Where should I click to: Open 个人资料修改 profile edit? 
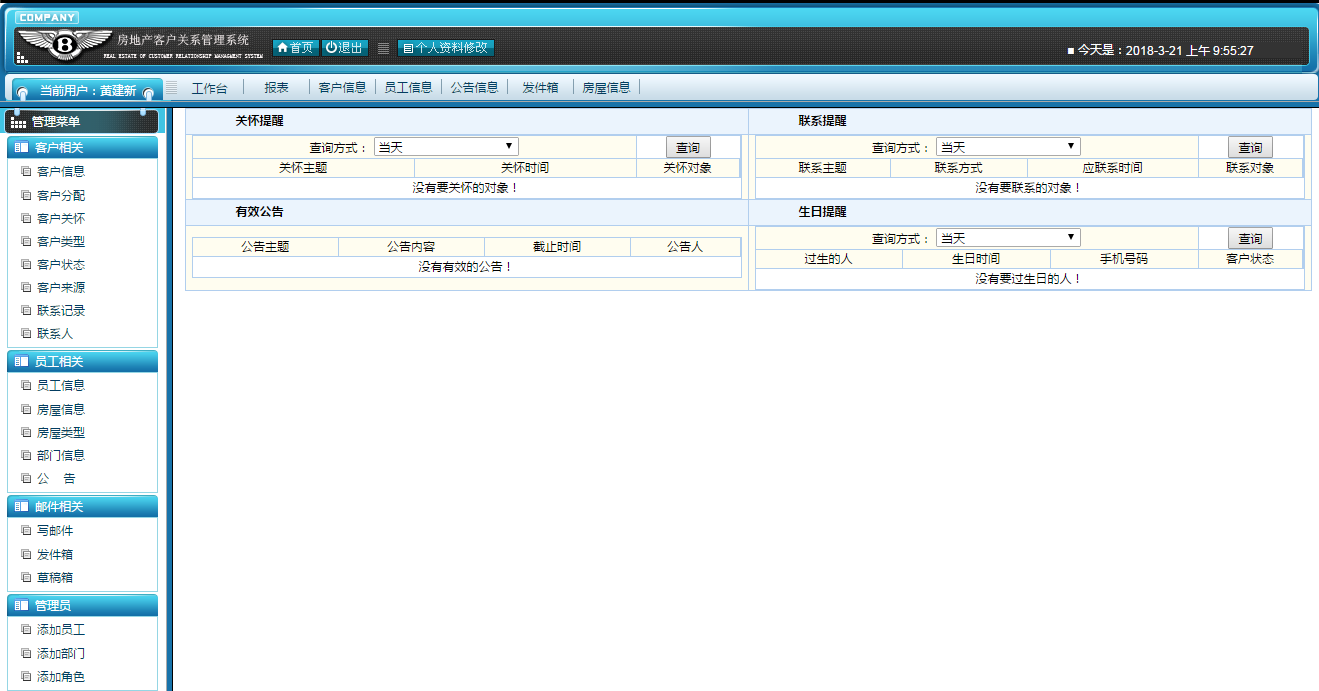(446, 48)
